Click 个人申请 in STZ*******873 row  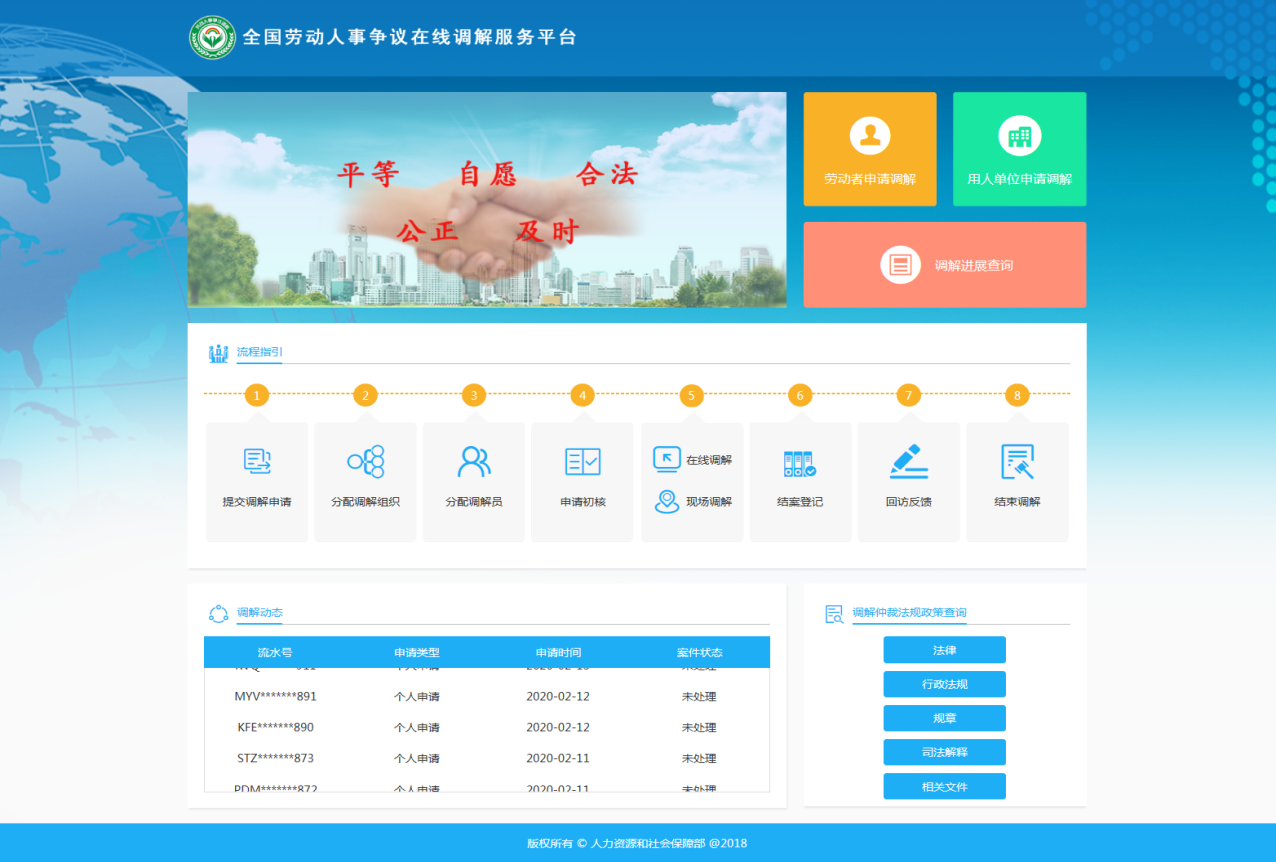tap(416, 758)
